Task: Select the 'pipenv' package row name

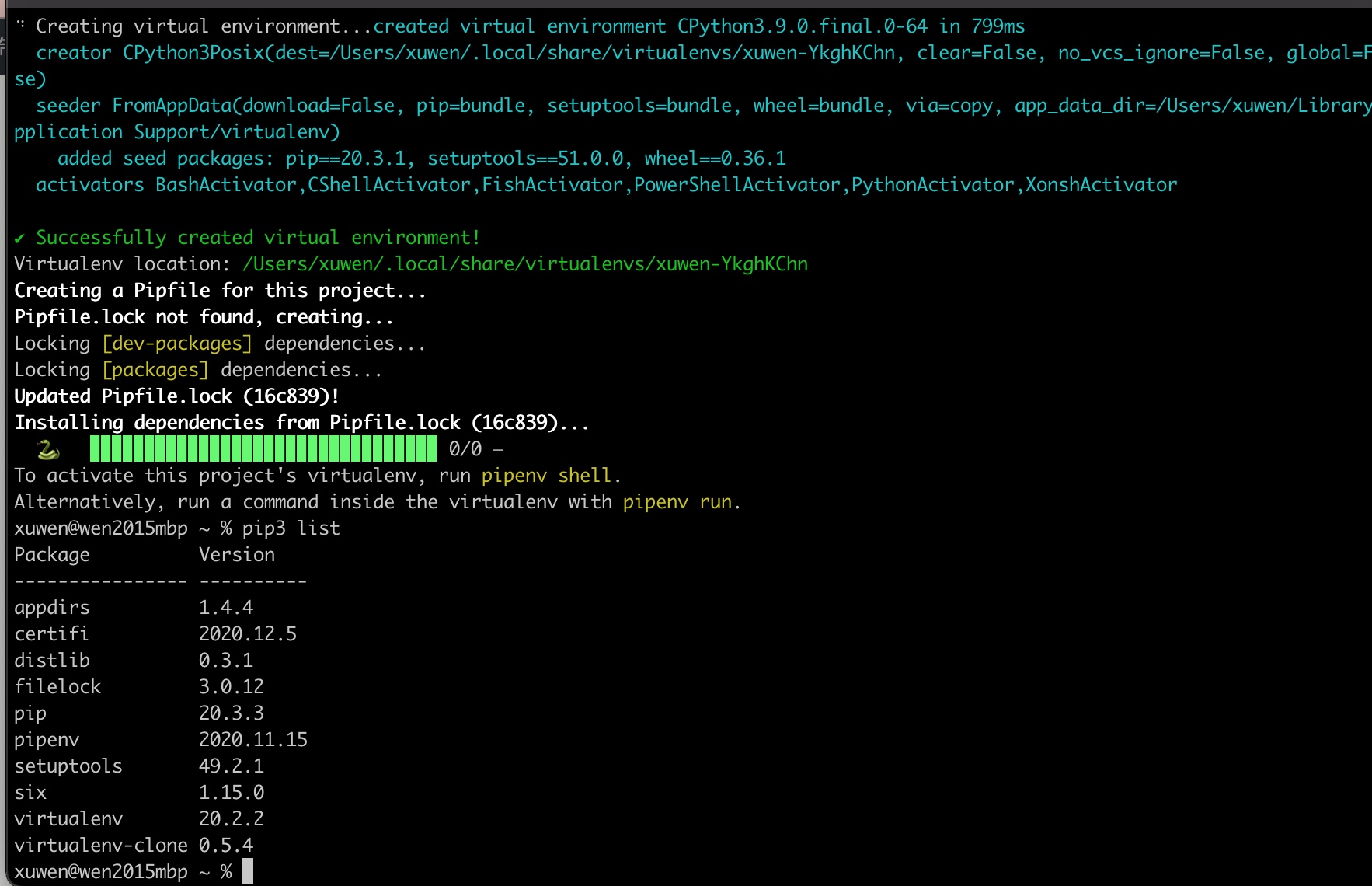Action: tap(47, 740)
